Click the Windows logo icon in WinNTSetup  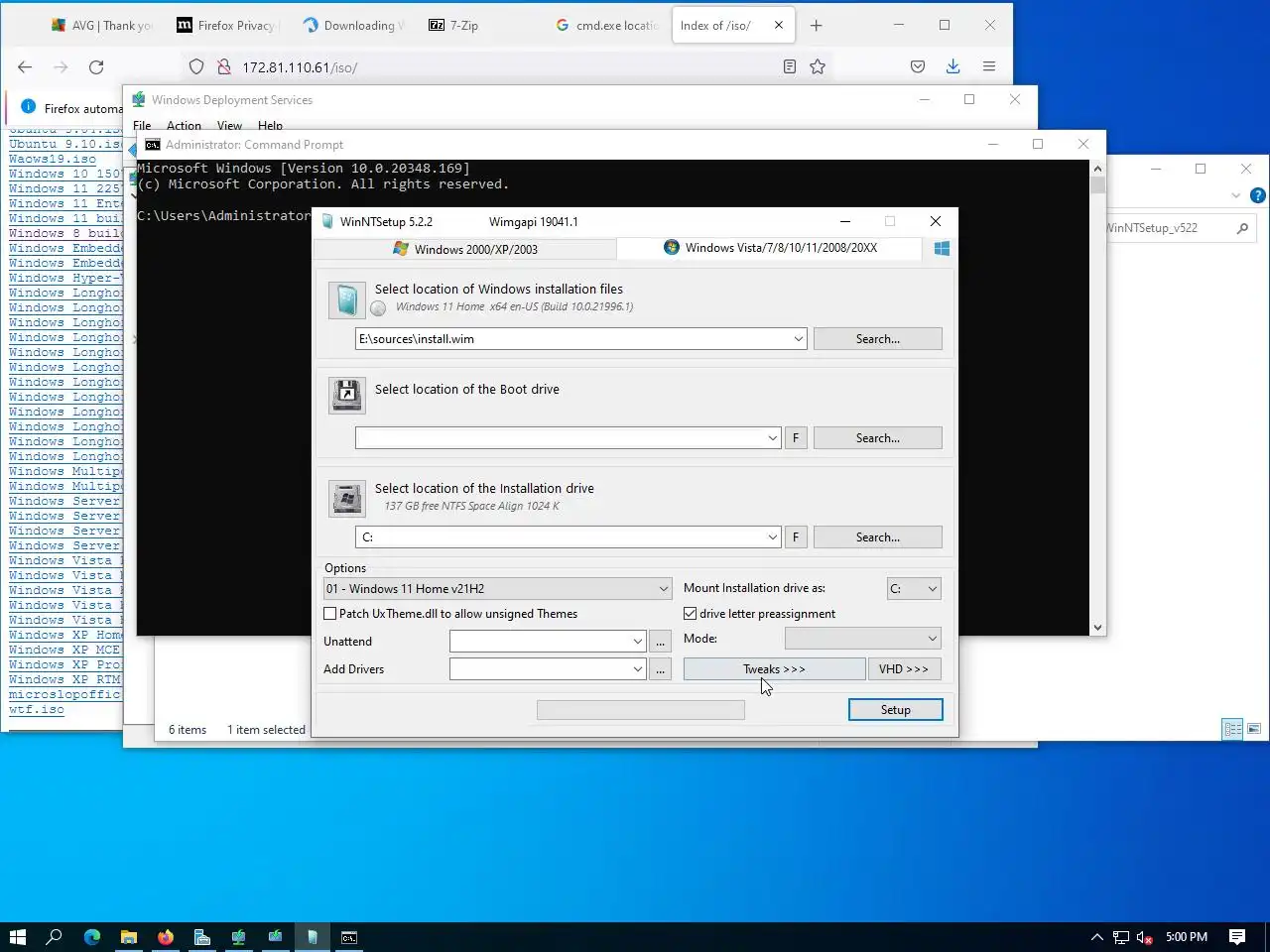pos(942,248)
